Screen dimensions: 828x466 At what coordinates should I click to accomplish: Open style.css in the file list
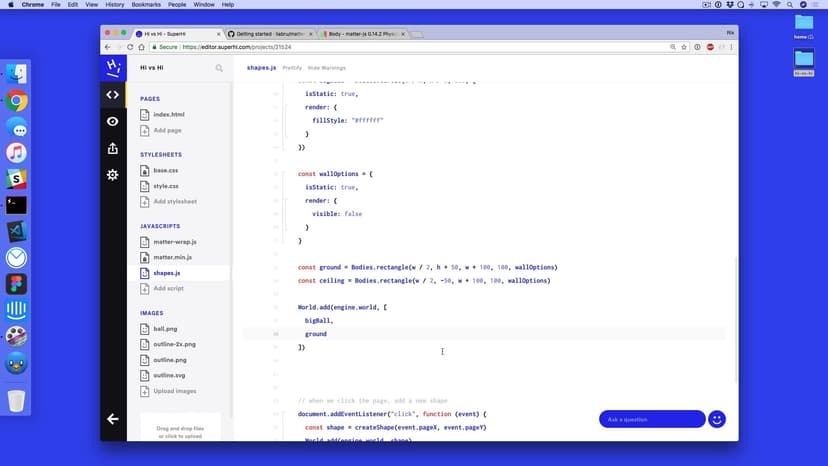(166, 186)
